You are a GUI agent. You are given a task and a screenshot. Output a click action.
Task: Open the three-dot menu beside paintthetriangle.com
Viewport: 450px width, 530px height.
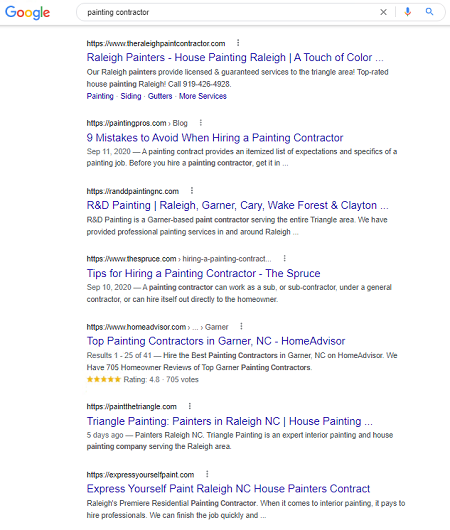point(190,406)
